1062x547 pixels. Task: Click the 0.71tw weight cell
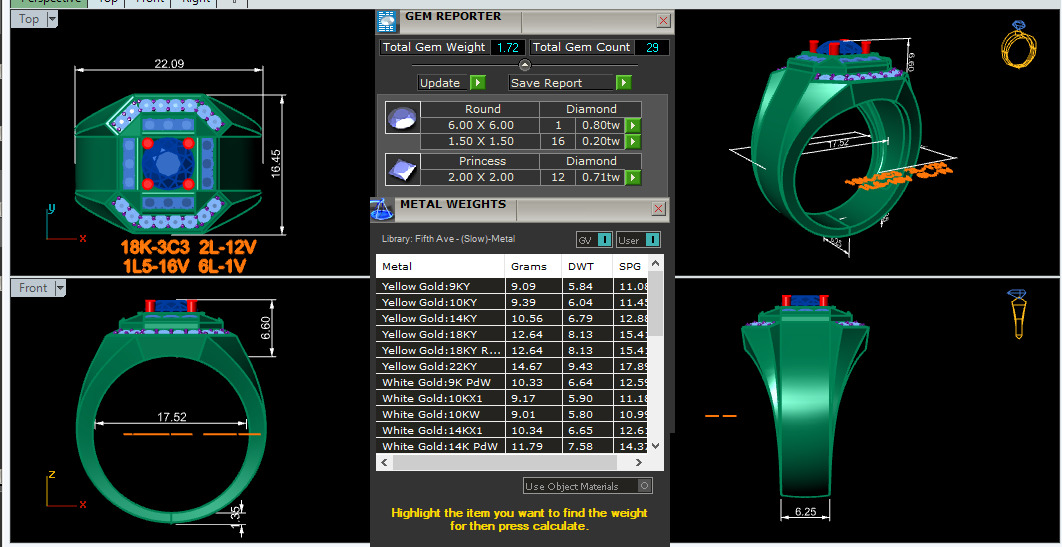(599, 177)
